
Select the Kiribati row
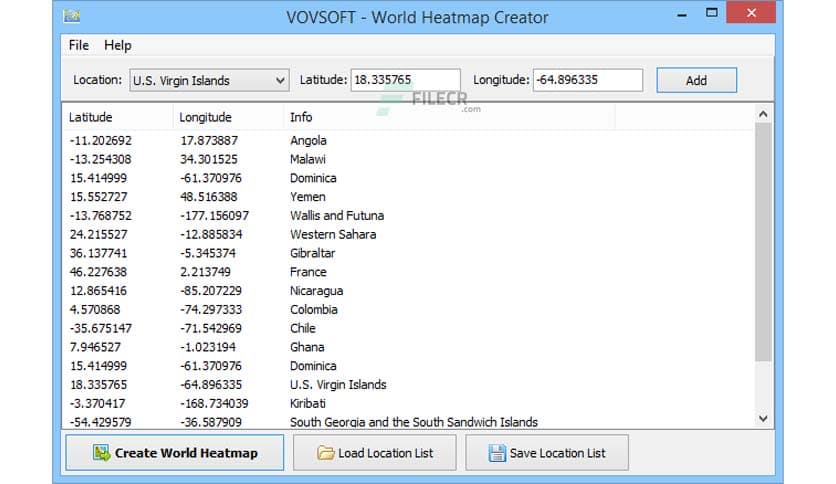(x=408, y=404)
